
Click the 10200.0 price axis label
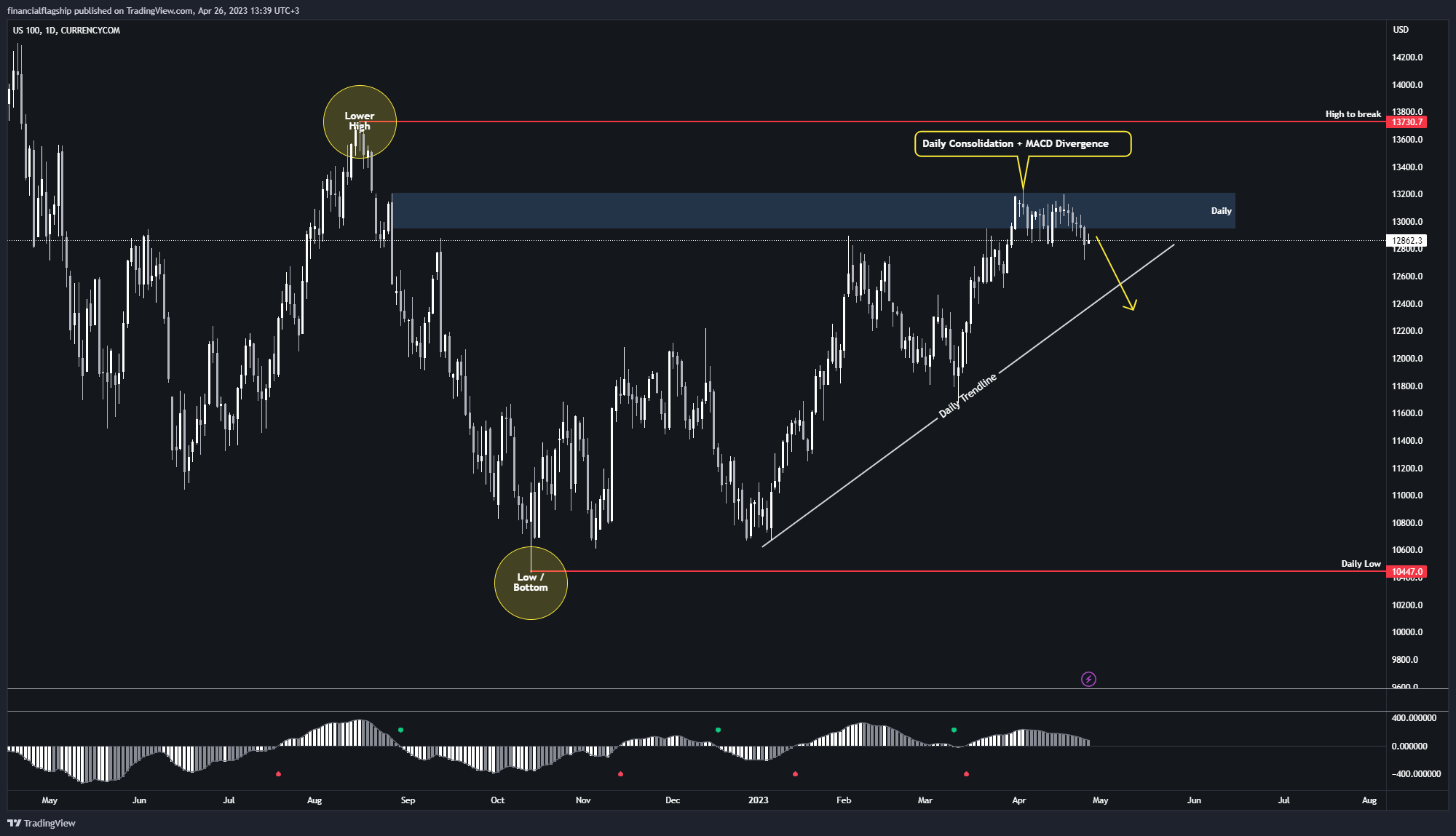click(1407, 605)
